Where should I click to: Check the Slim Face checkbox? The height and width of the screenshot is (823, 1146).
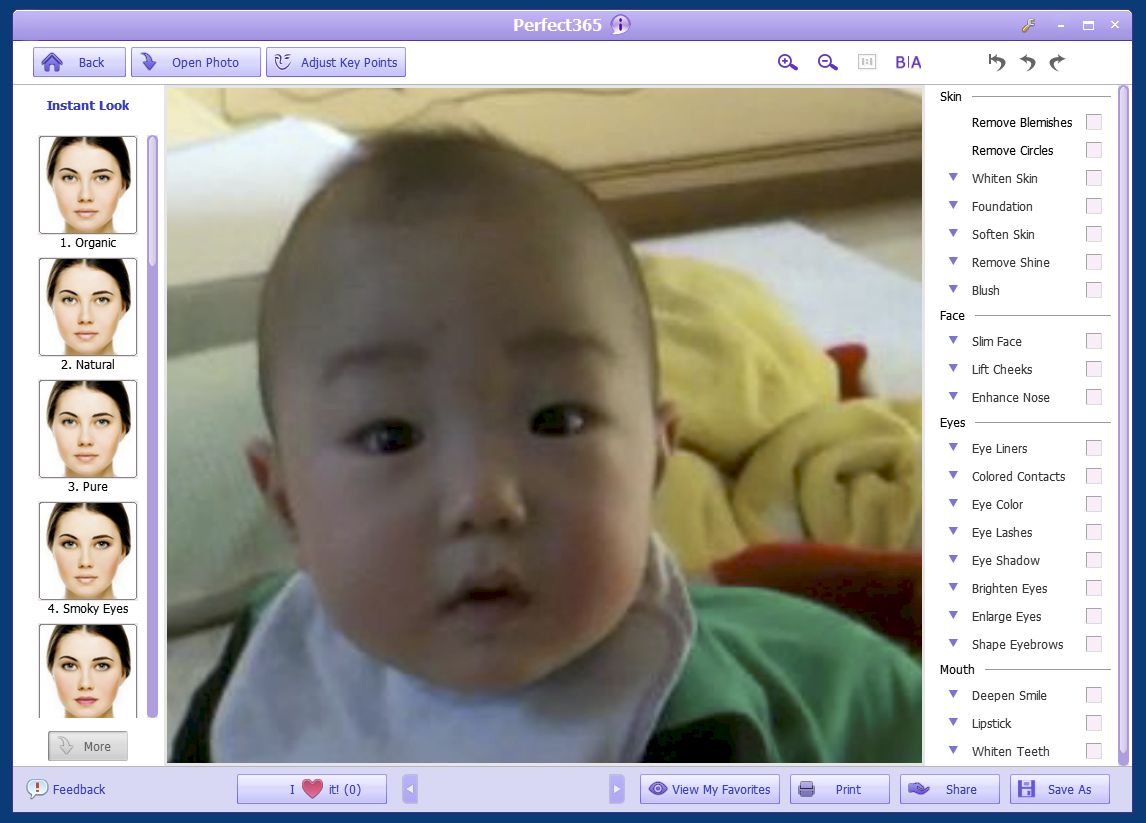click(x=1093, y=341)
